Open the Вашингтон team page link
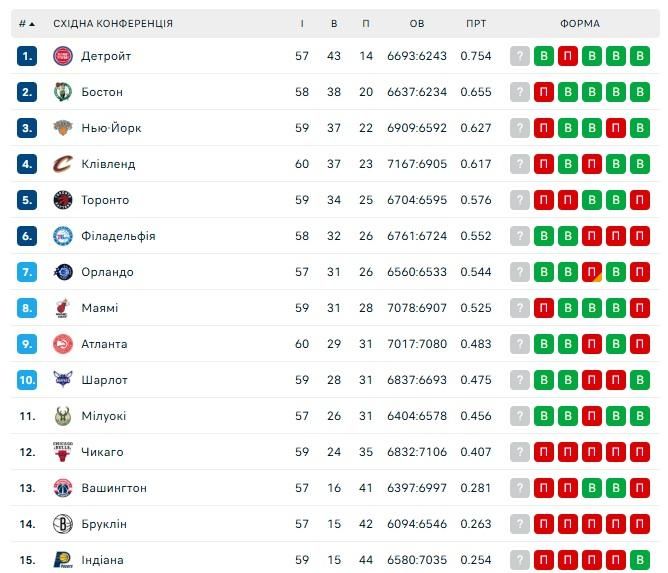The image size is (668, 573). [x=114, y=488]
